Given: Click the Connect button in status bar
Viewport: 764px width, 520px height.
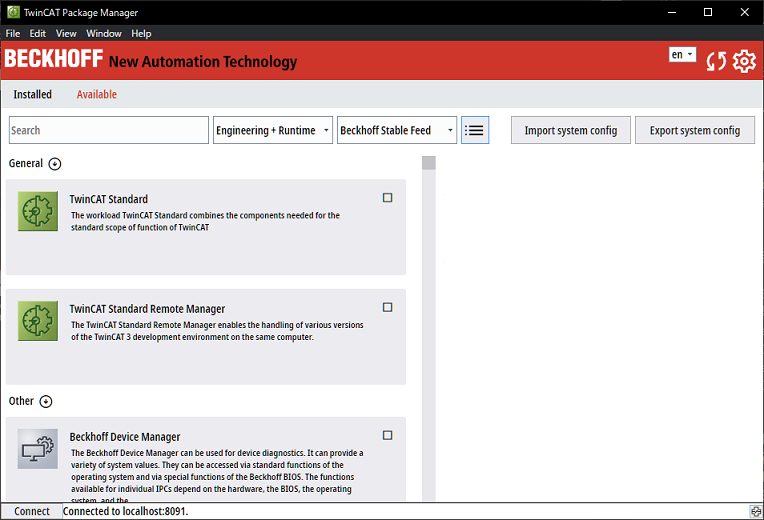Looking at the screenshot, I should coord(32,511).
